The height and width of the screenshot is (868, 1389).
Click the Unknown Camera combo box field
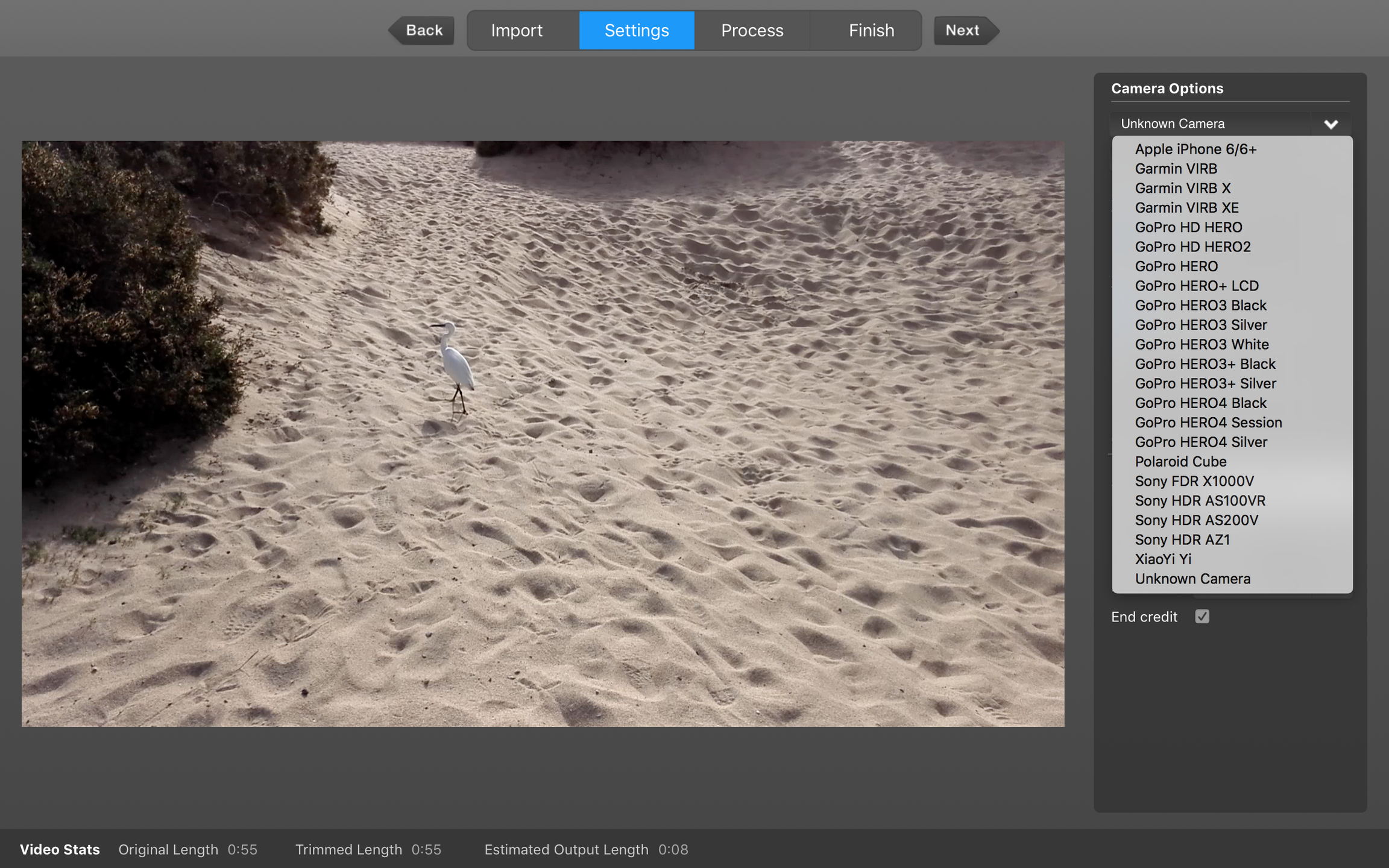coord(1230,124)
